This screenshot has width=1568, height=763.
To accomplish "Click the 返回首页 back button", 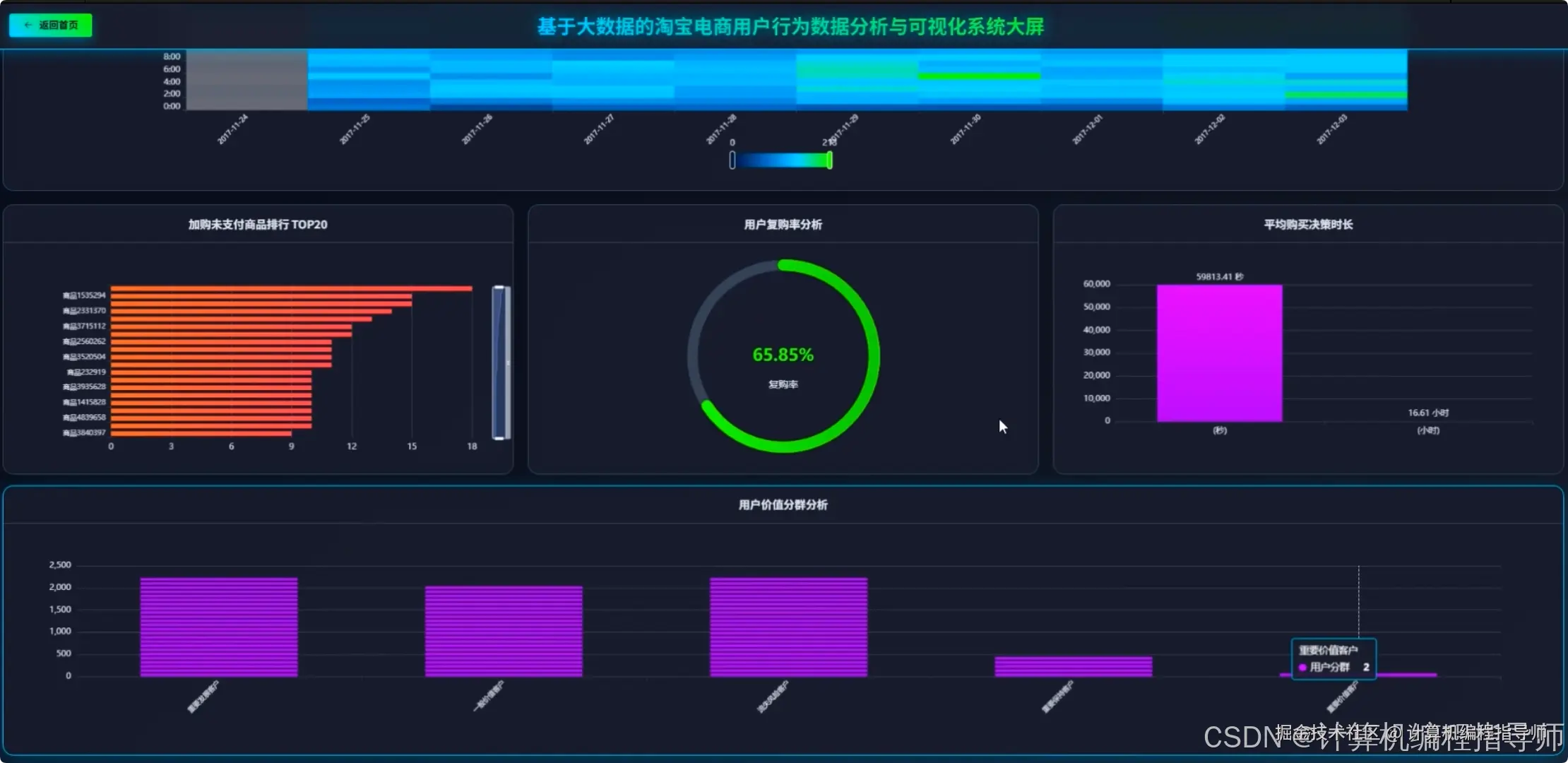I will pos(50,25).
